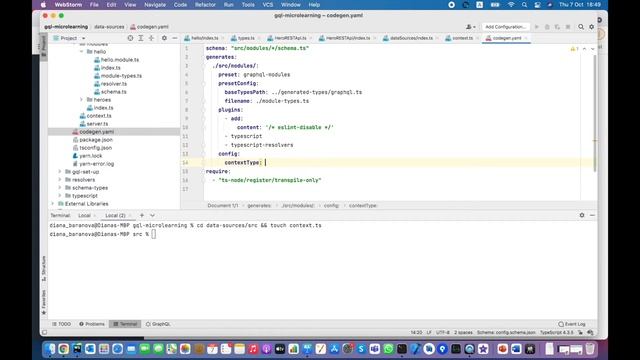Open the Wi-Fi menu bar icon

point(511,5)
